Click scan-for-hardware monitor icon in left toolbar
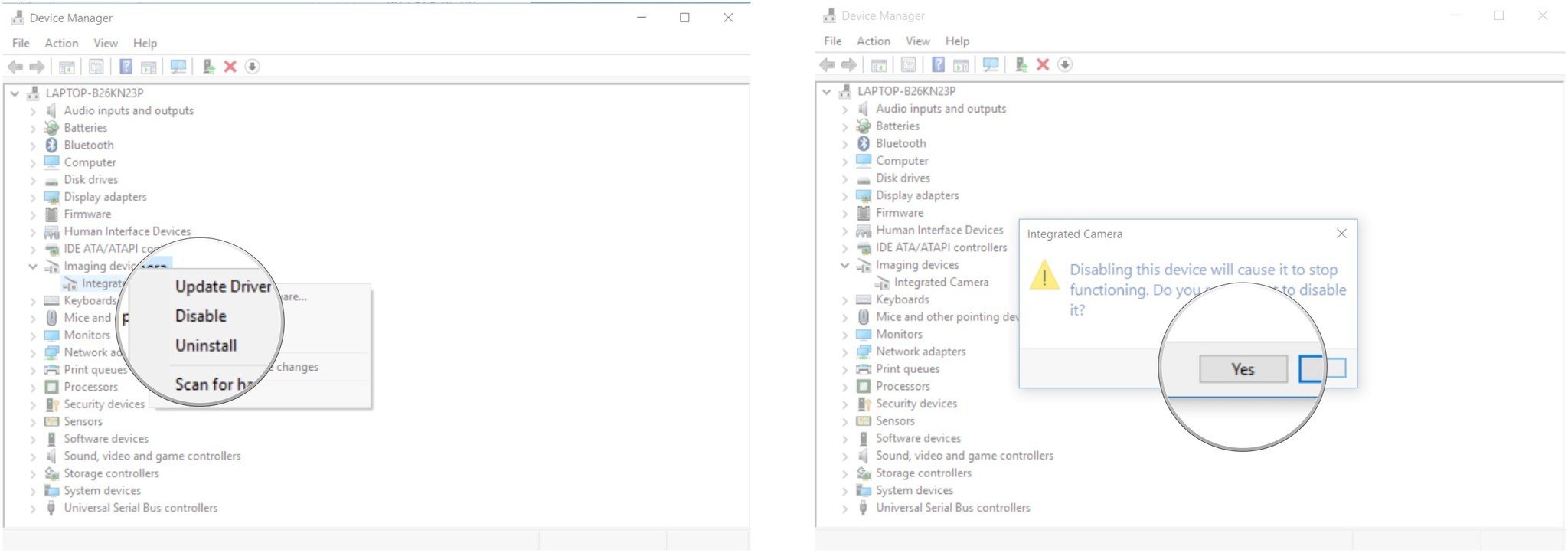1568x553 pixels. click(178, 67)
